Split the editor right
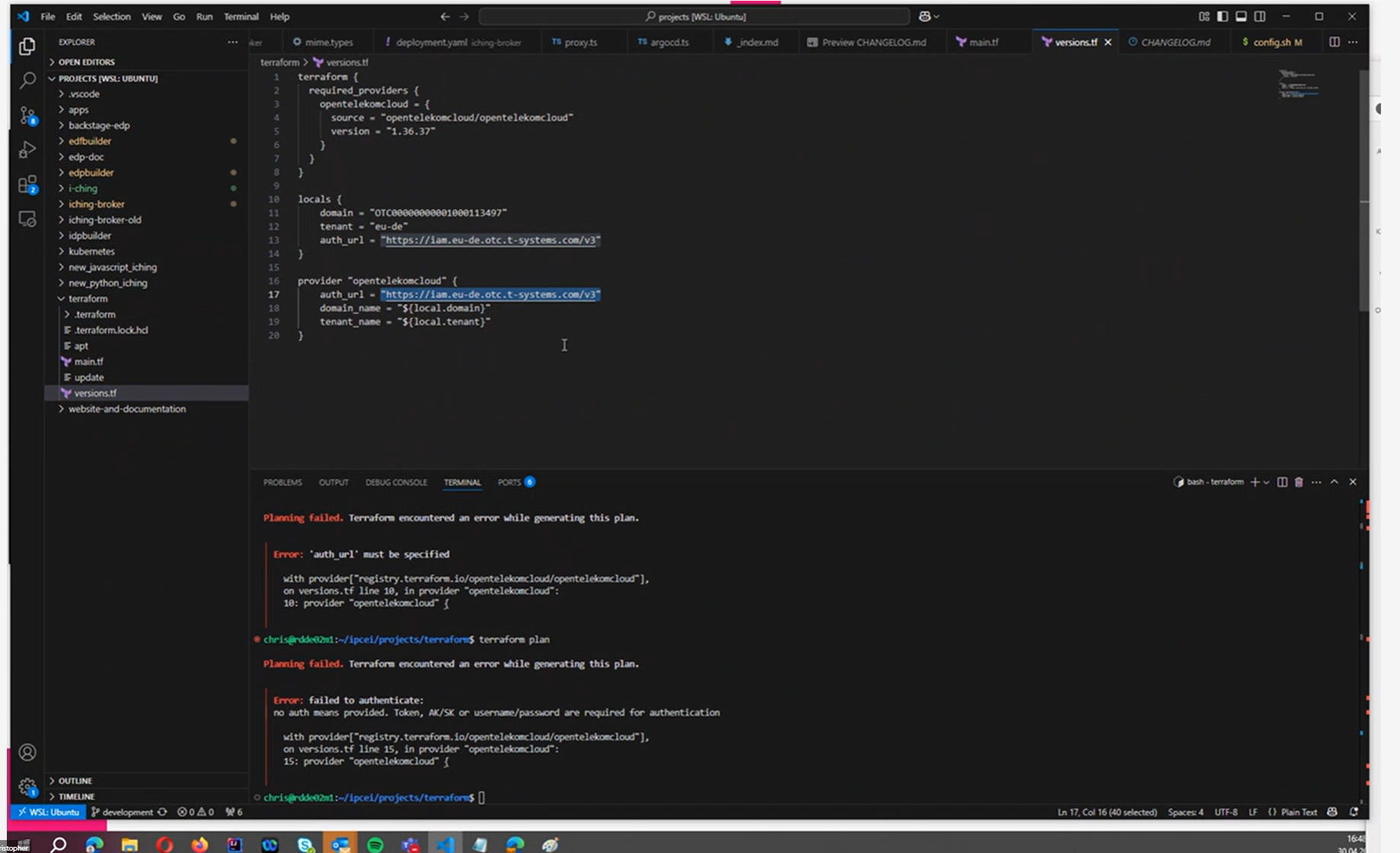Image resolution: width=1400 pixels, height=853 pixels. pyautogui.click(x=1335, y=42)
